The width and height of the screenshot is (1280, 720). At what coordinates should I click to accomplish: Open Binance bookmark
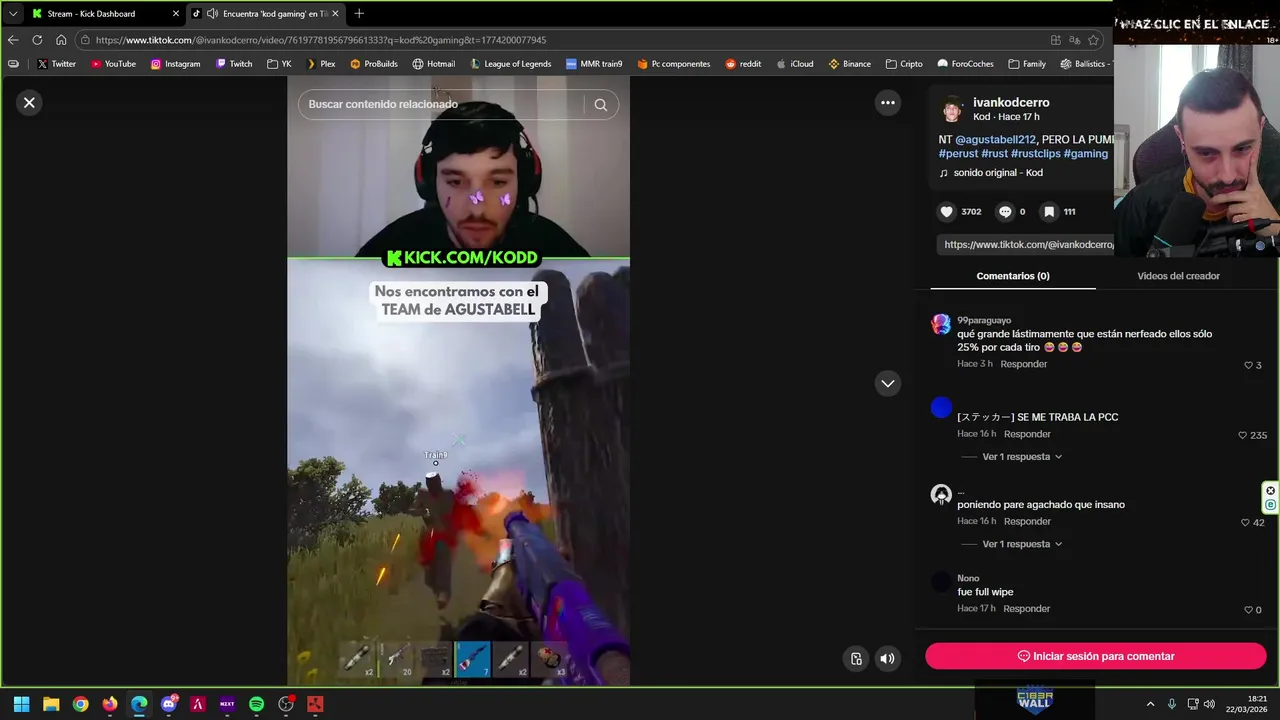[849, 64]
